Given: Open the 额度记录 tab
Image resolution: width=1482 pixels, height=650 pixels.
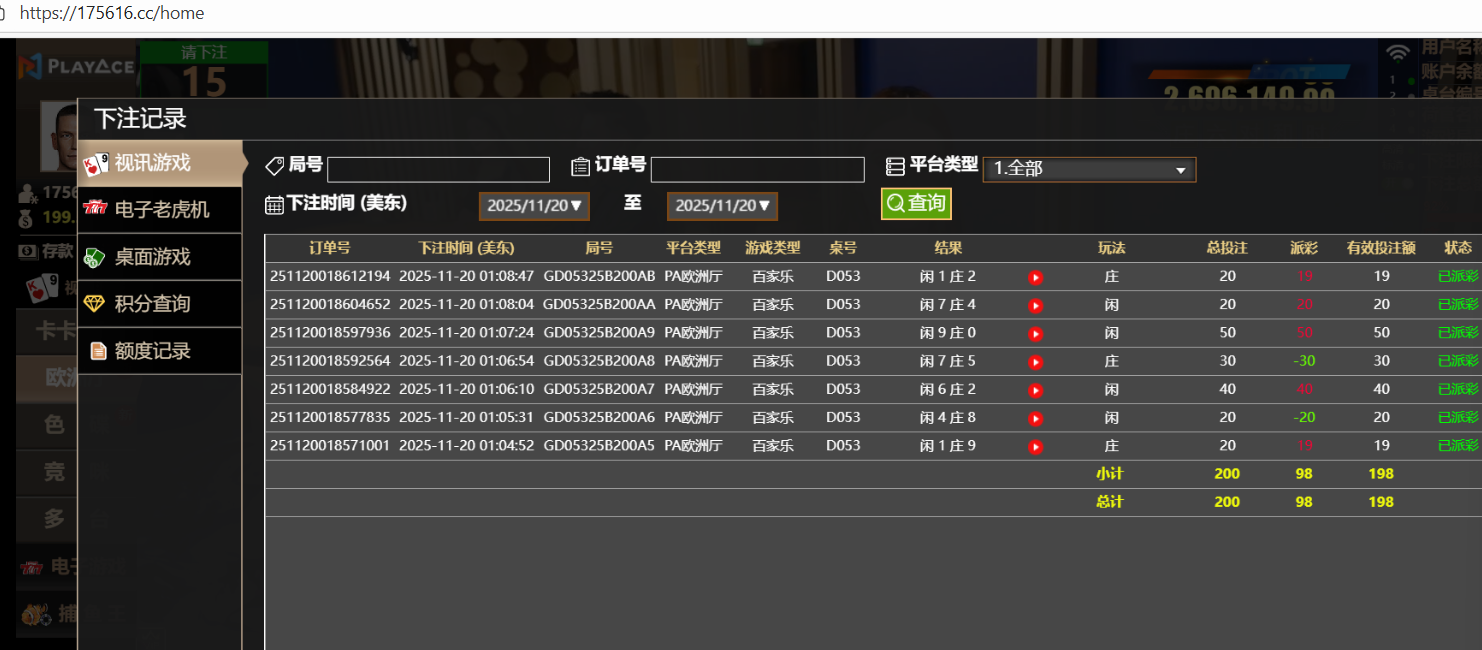Looking at the screenshot, I should pos(160,351).
